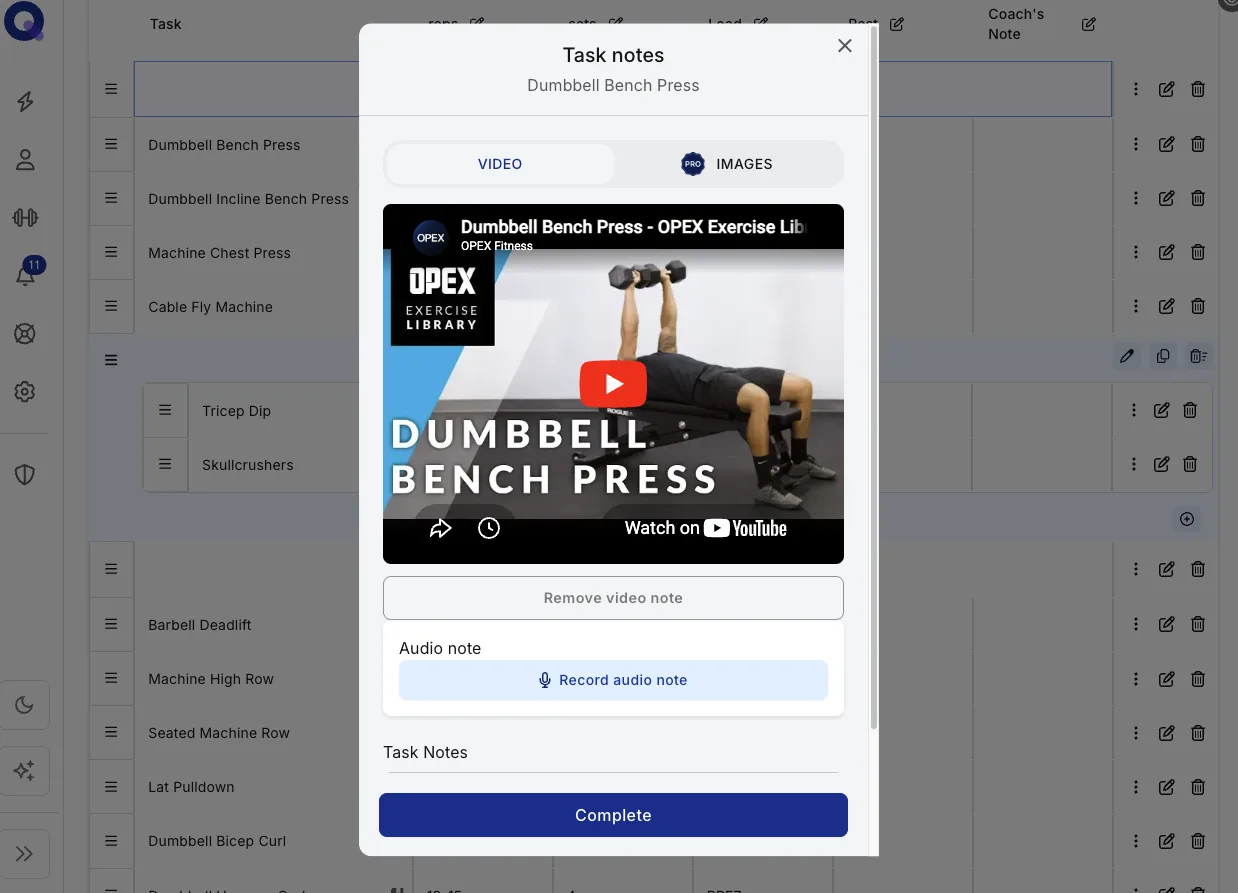Click the Seated Machine Row task name
Screen dimensions: 1238x893
[x=219, y=733]
